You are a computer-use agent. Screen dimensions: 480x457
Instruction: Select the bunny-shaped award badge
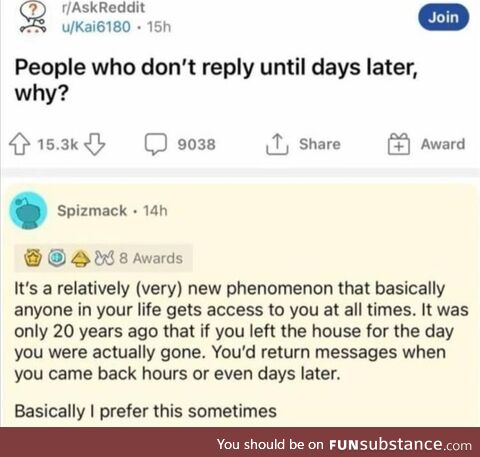(104, 258)
